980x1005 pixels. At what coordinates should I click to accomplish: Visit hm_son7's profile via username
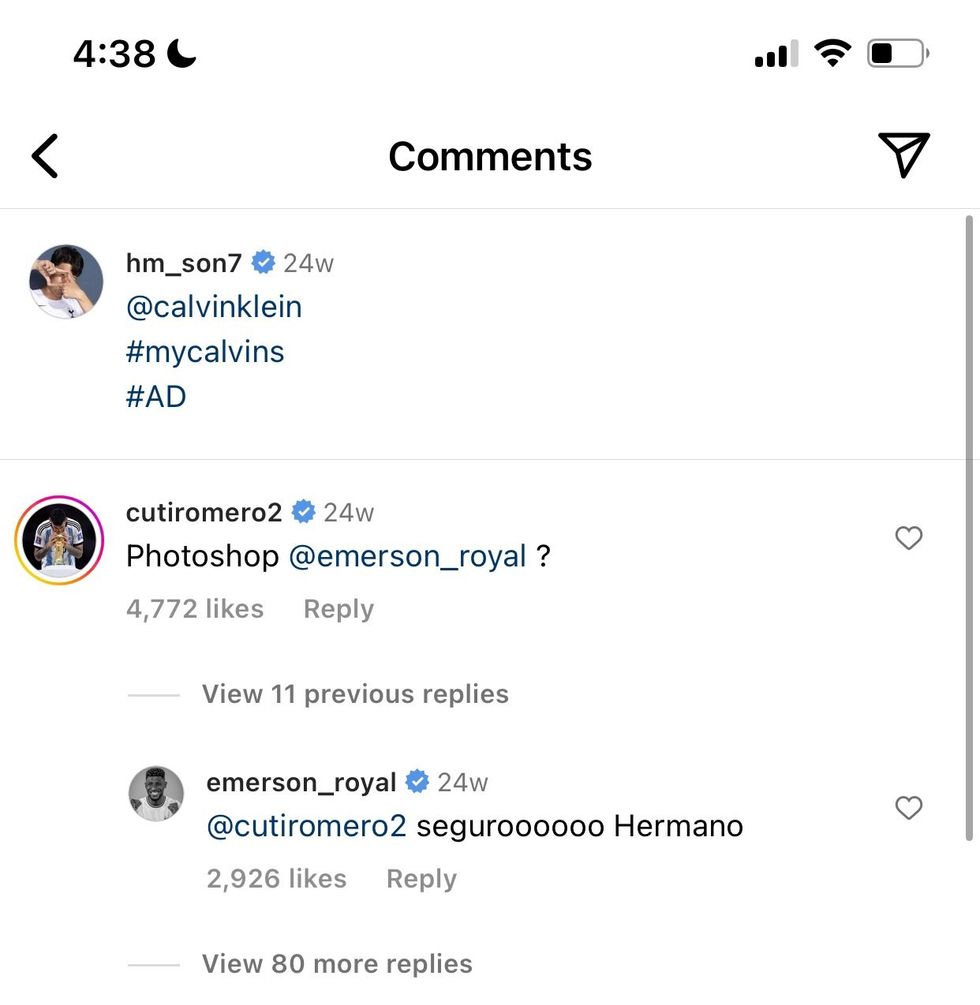tap(182, 262)
